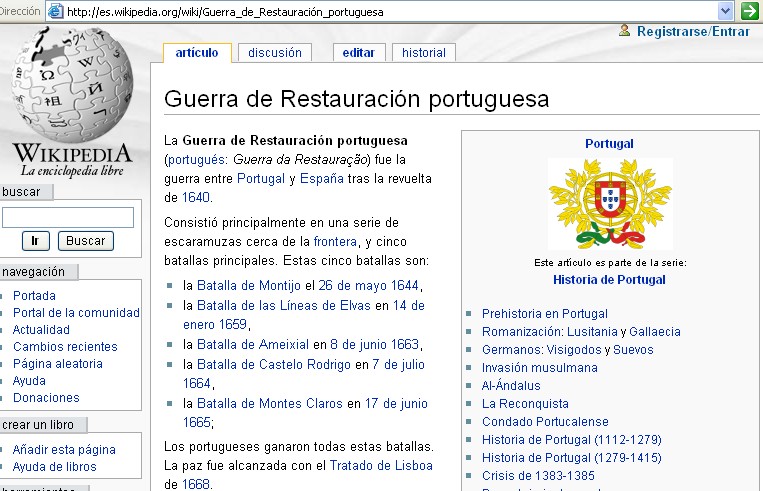This screenshot has width=763, height=491.
Task: Open Historia de Portugal (1112-1279) link
Action: (572, 439)
